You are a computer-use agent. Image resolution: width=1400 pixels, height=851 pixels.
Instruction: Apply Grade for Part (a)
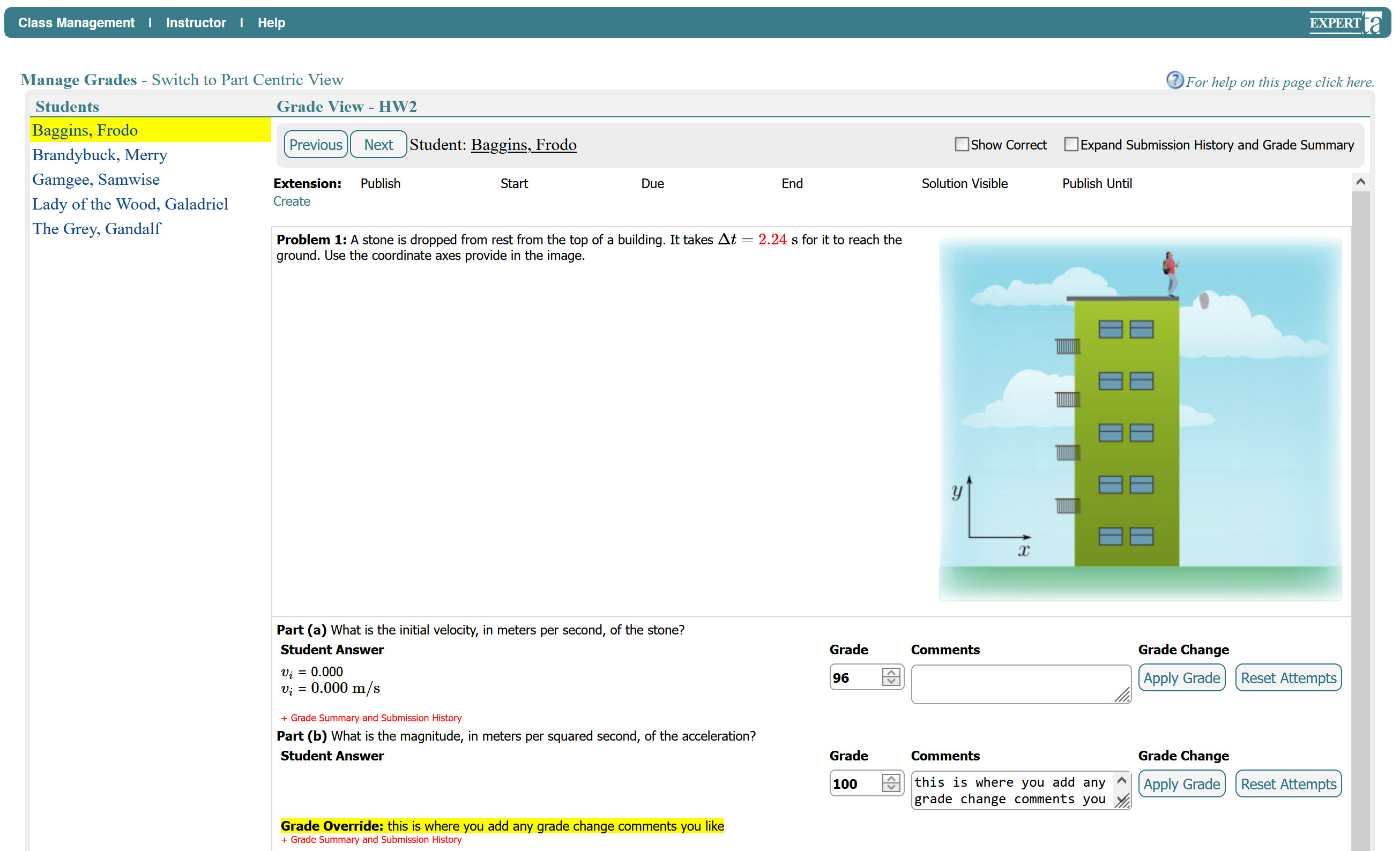pos(1181,678)
